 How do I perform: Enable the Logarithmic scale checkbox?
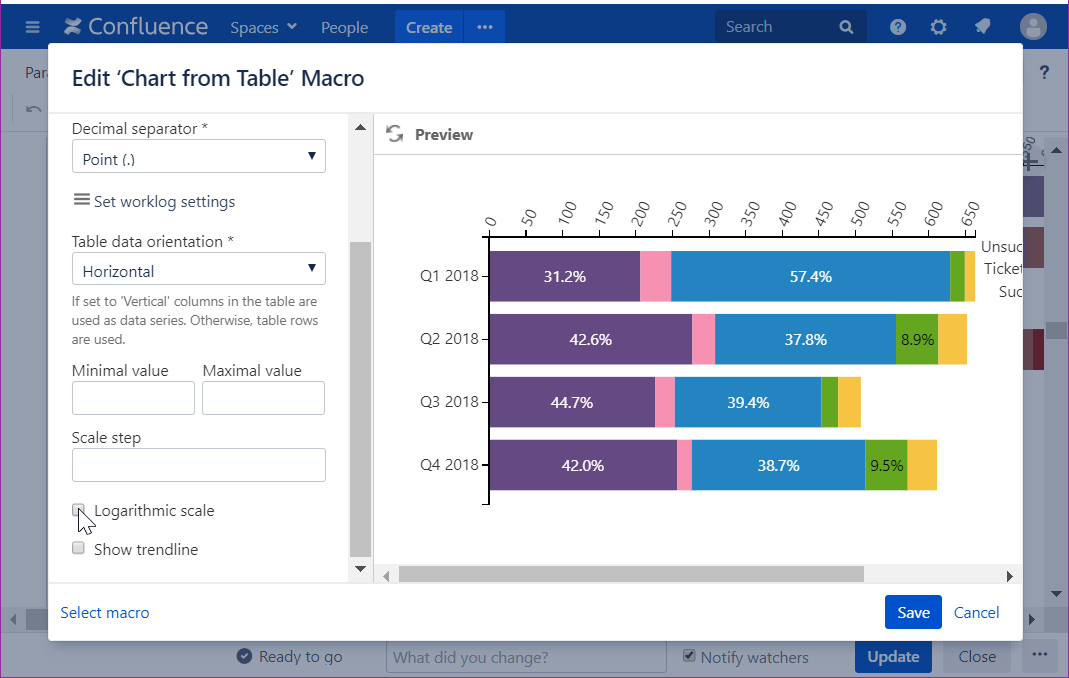pos(79,510)
